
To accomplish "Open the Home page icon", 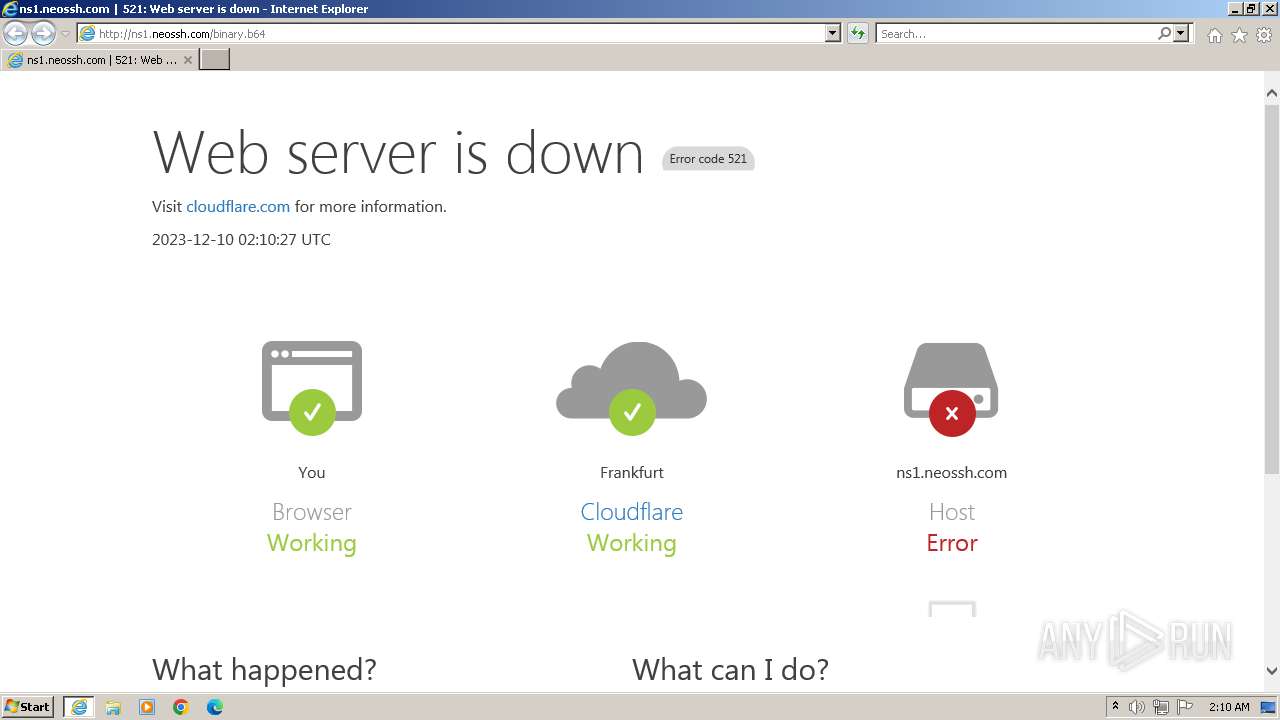I will pyautogui.click(x=1214, y=35).
